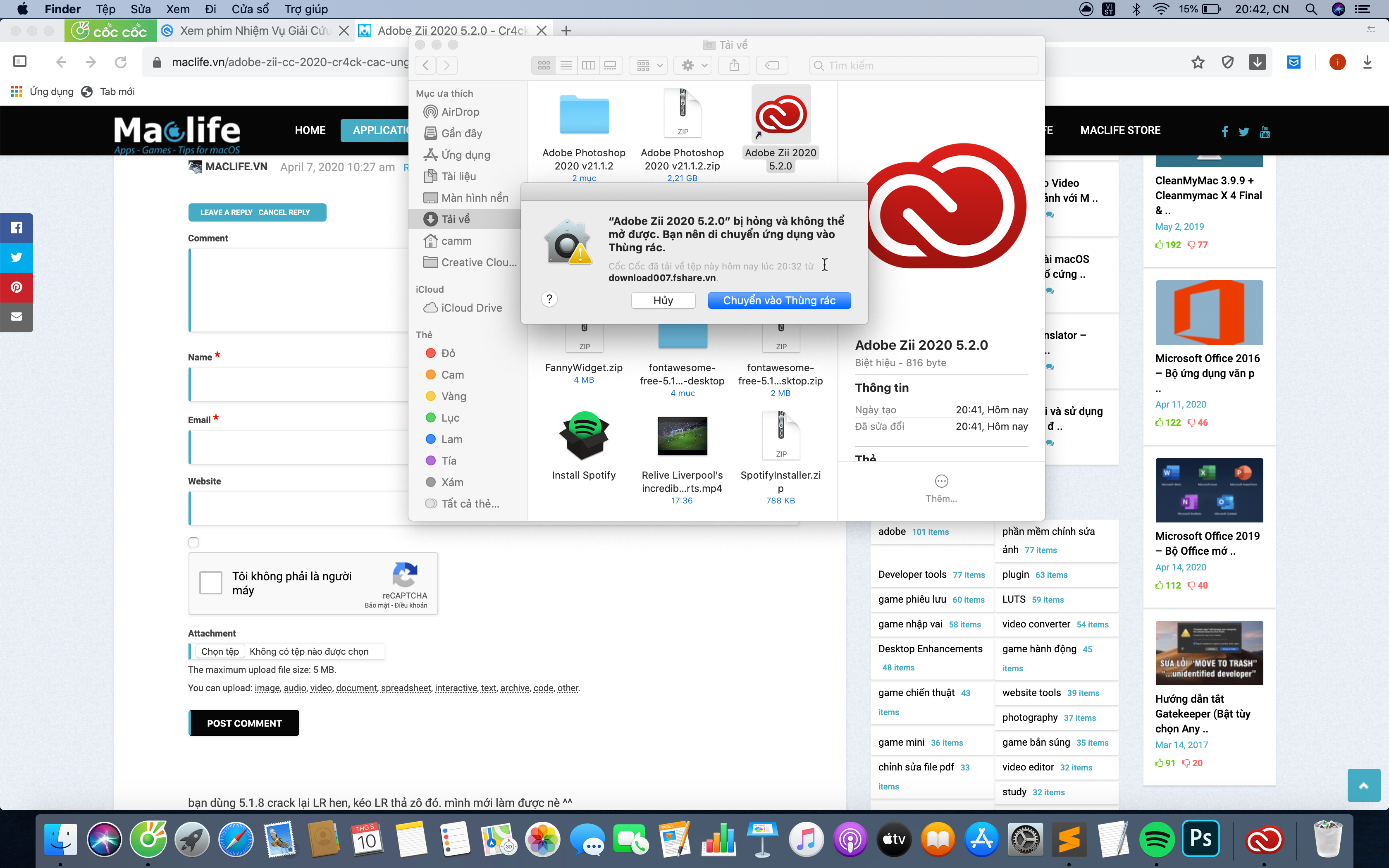Open Tài liệu folder in sidebar
1389x868 pixels.
point(458,176)
